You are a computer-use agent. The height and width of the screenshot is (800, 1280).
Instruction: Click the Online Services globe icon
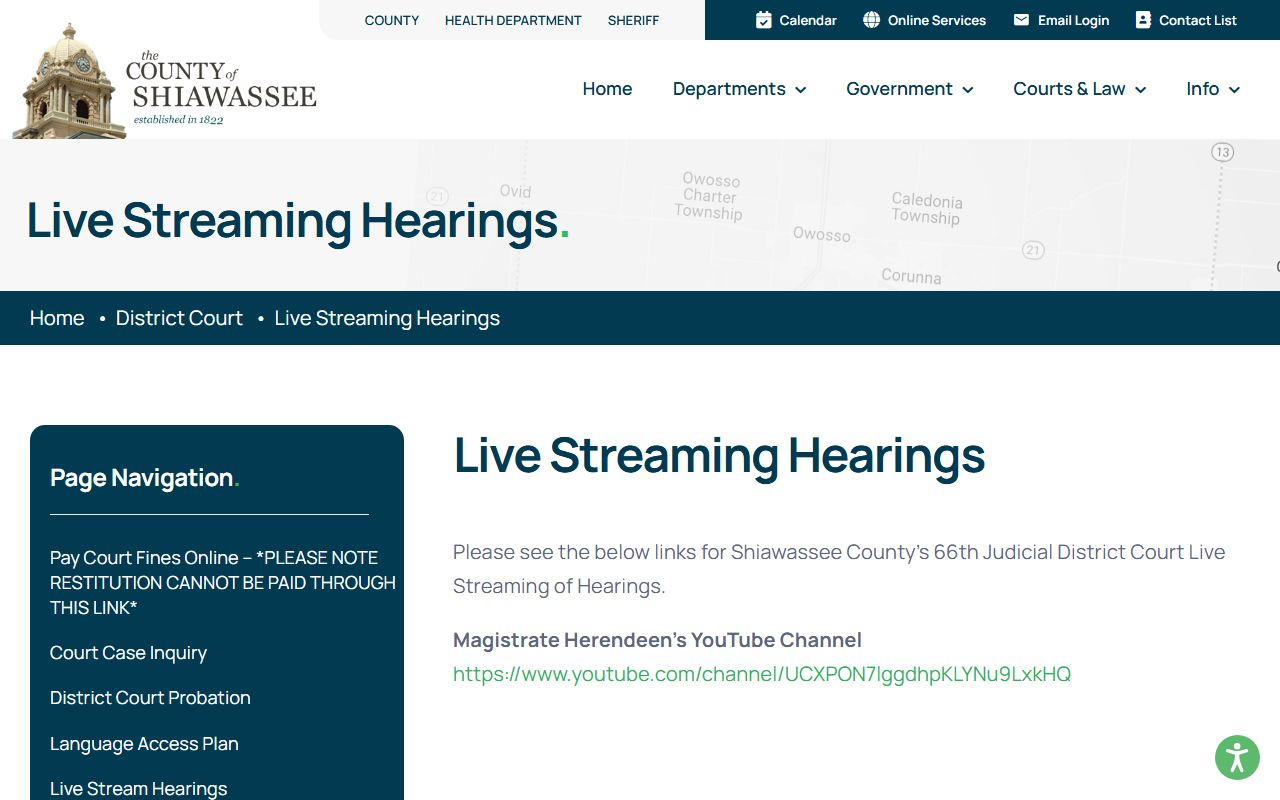871,20
